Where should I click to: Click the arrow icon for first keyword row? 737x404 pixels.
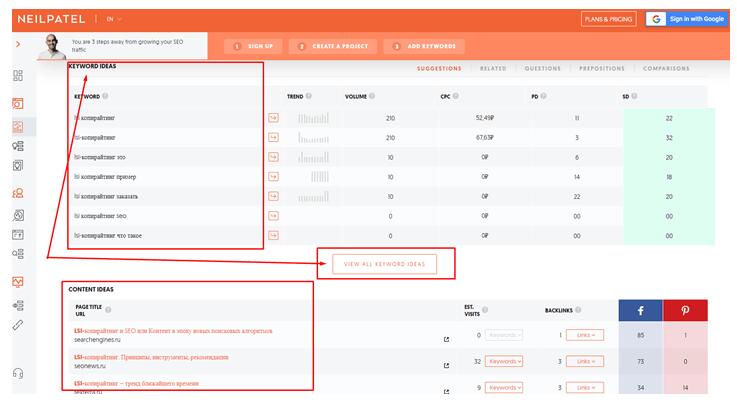pos(273,118)
